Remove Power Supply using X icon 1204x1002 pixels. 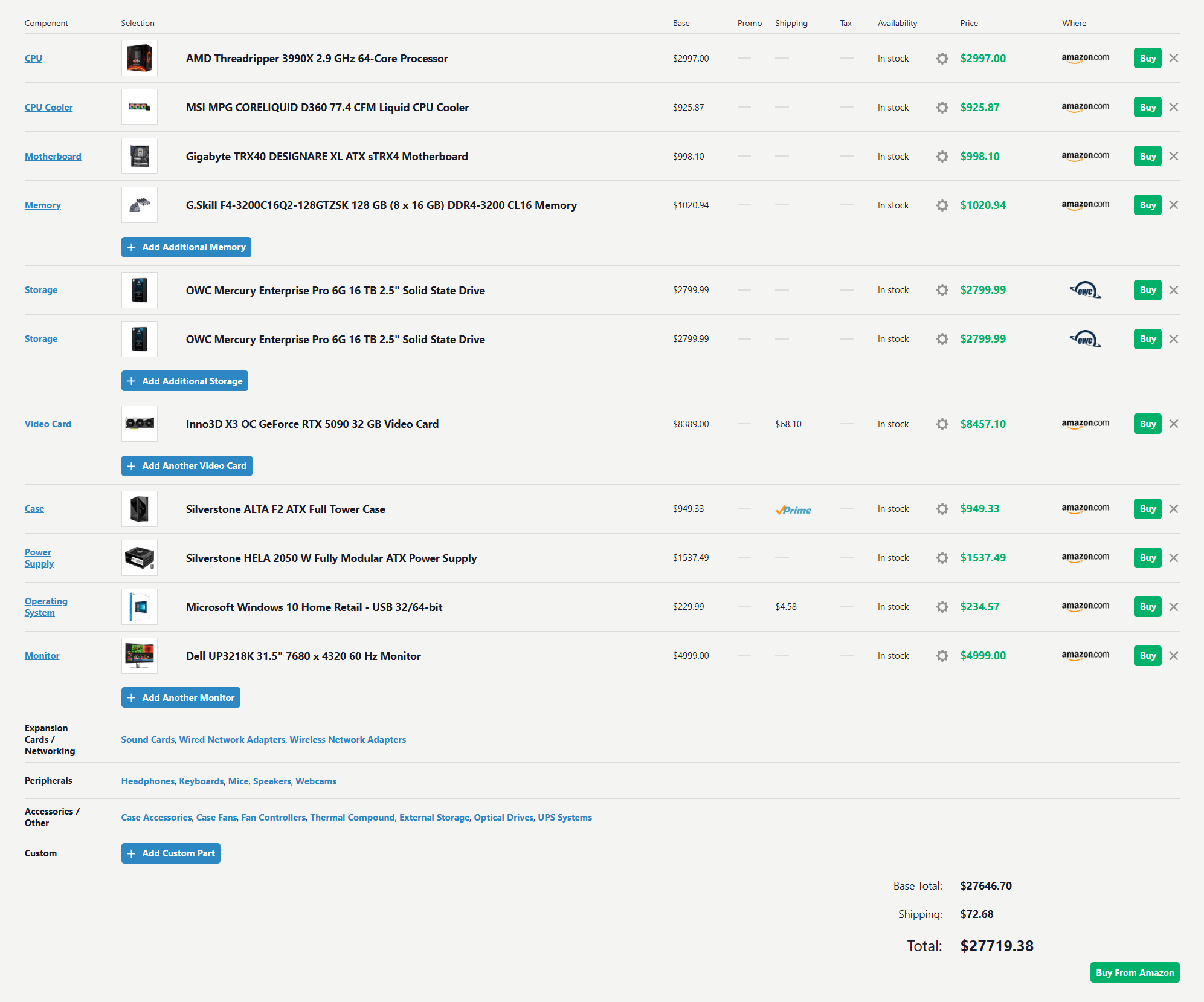1173,558
